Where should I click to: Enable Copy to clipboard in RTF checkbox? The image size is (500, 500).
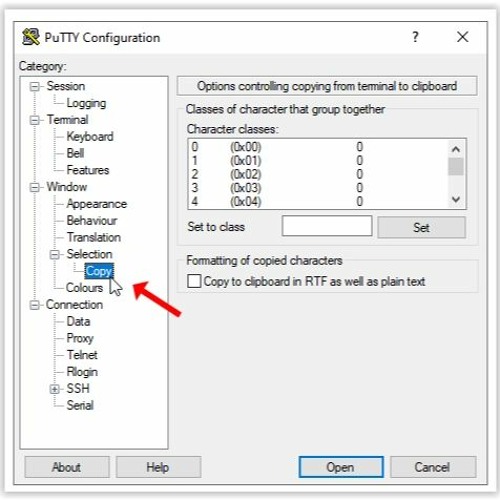tap(194, 281)
